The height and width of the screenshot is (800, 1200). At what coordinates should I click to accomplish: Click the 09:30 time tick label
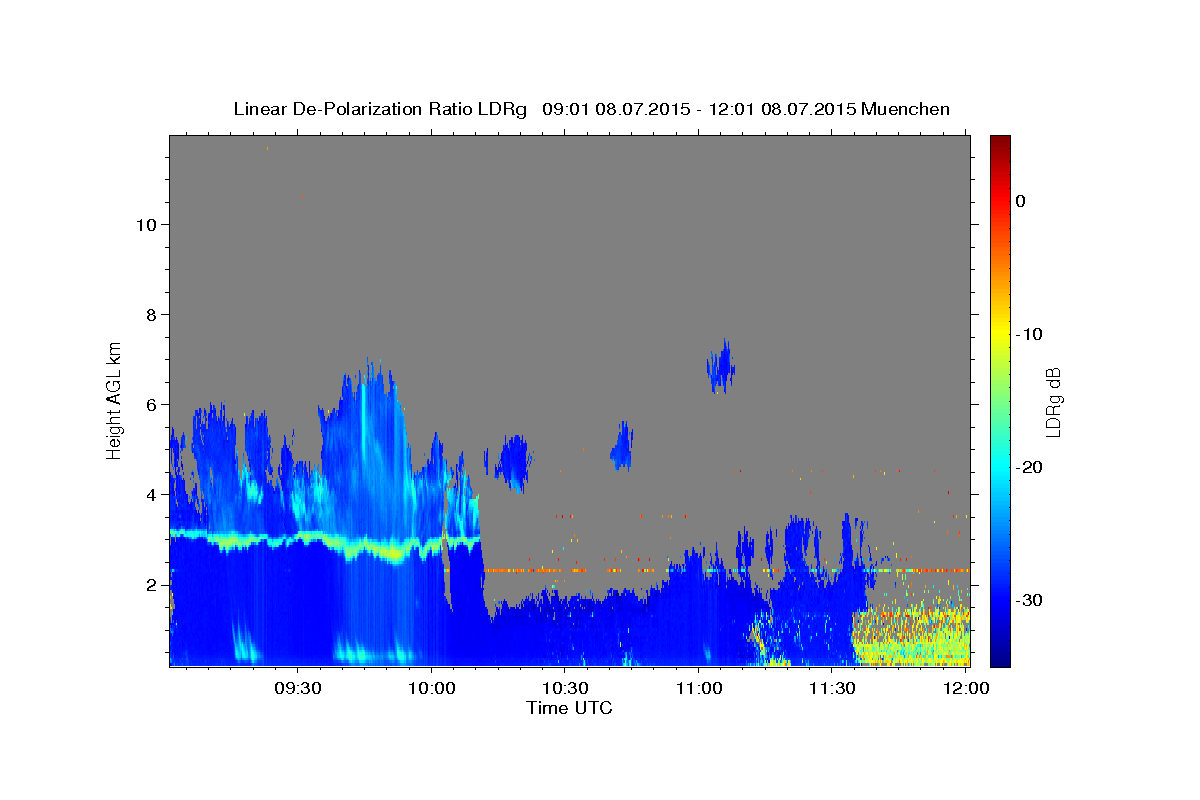[x=297, y=688]
